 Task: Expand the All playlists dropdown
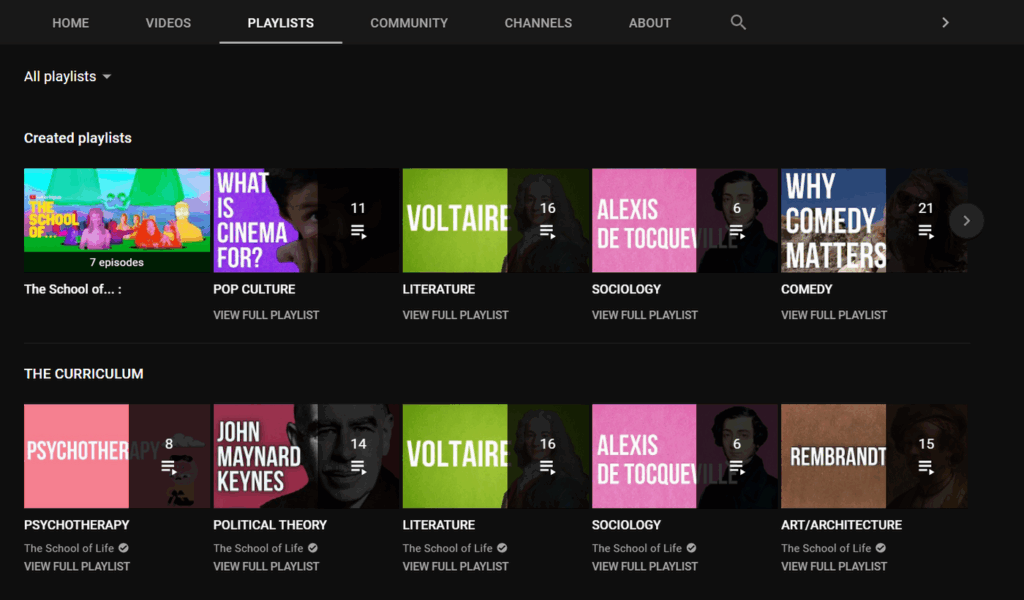click(x=67, y=76)
